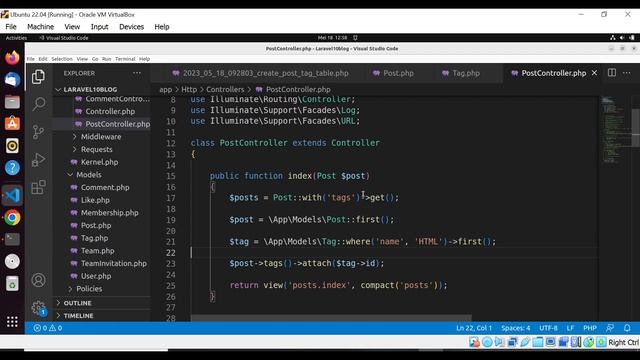Open the VirtualBox Devices menu

click(x=131, y=27)
